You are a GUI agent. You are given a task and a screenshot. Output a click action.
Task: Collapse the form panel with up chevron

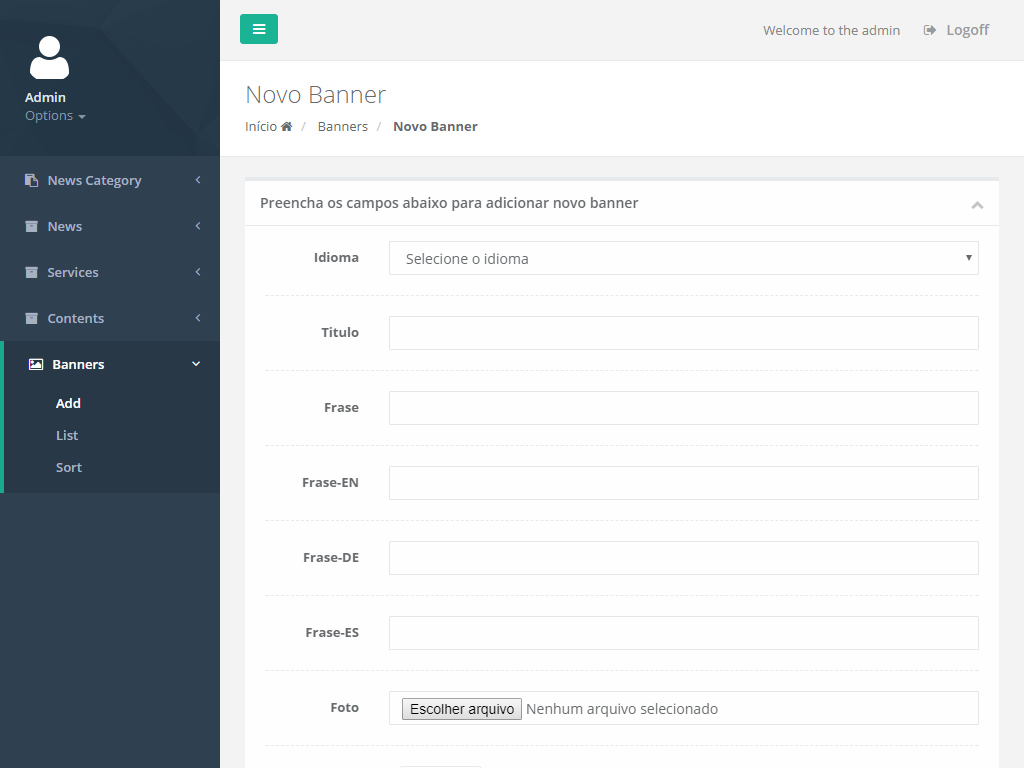point(977,205)
